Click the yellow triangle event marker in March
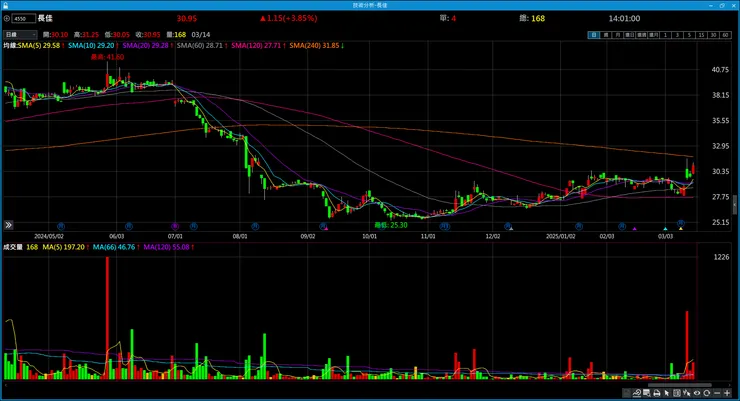The height and width of the screenshot is (401, 740). [x=681, y=229]
